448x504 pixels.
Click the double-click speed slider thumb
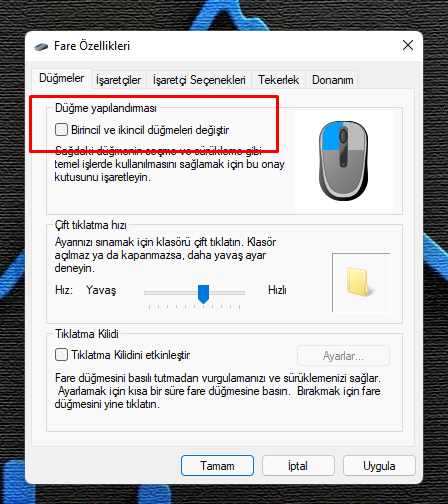203,294
